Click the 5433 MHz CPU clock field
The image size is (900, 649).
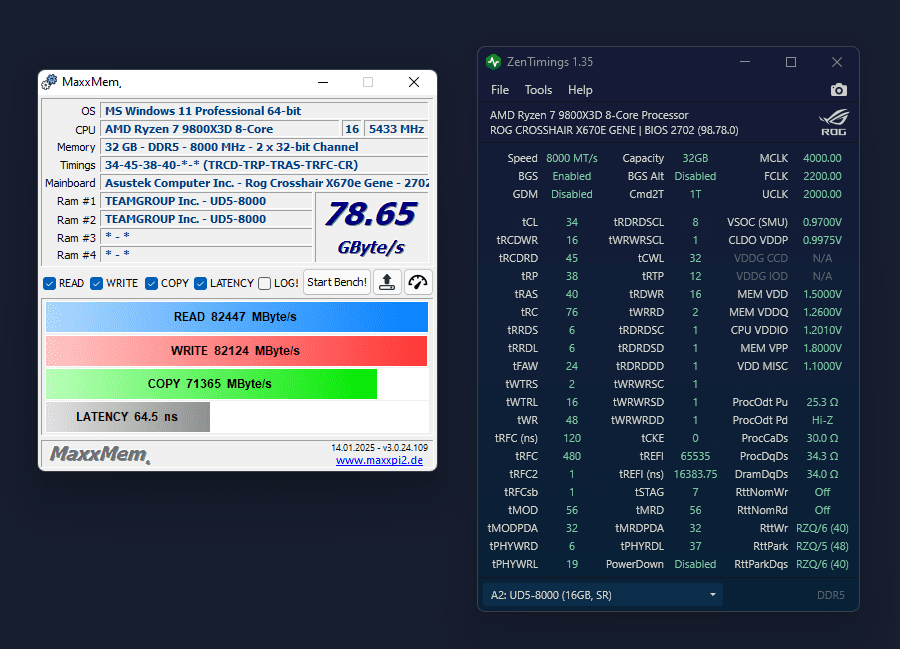point(397,129)
